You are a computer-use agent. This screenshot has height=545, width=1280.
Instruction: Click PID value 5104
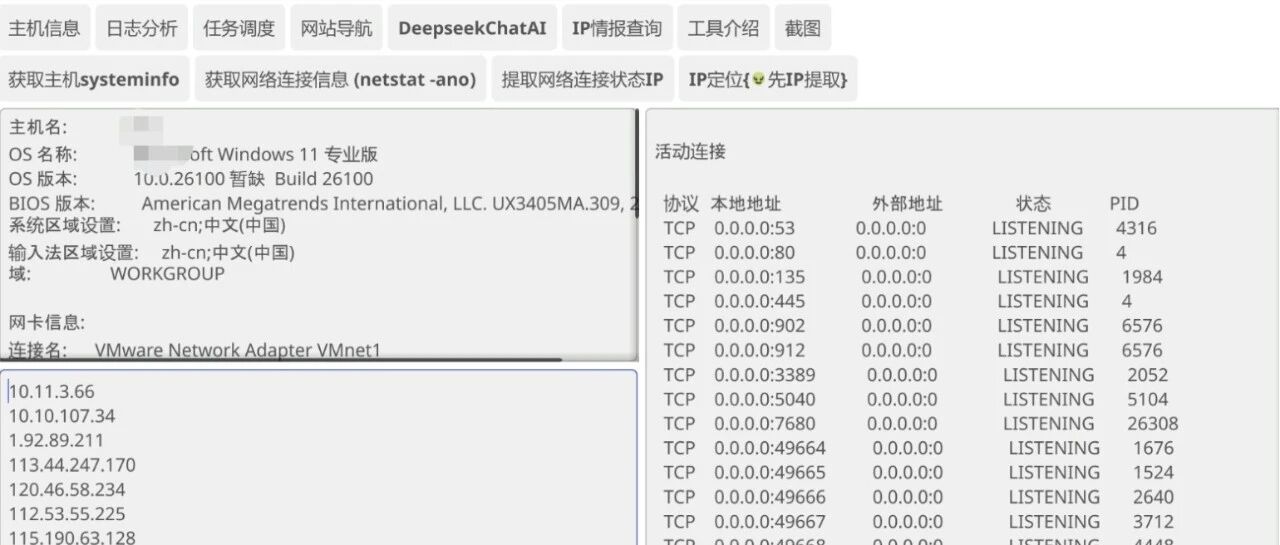(x=1147, y=399)
